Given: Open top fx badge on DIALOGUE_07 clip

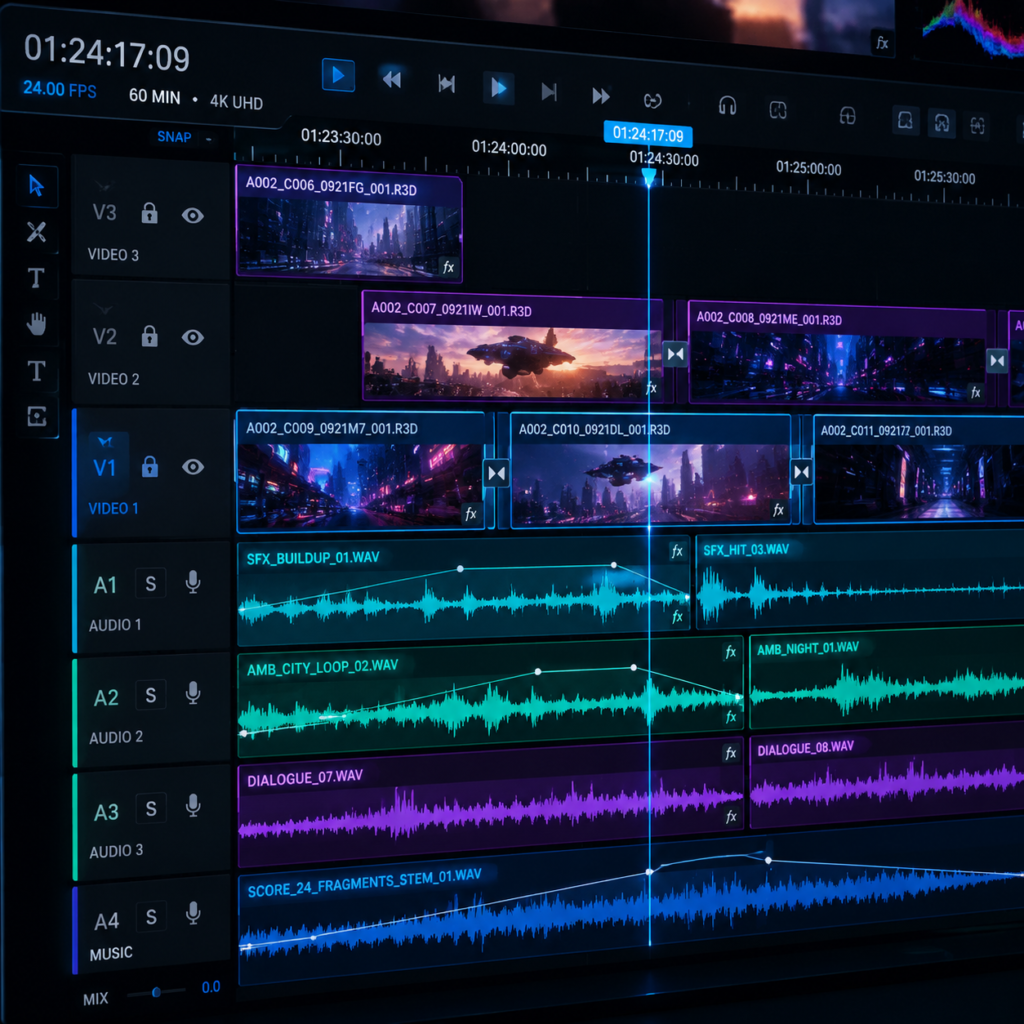Looking at the screenshot, I should (731, 754).
